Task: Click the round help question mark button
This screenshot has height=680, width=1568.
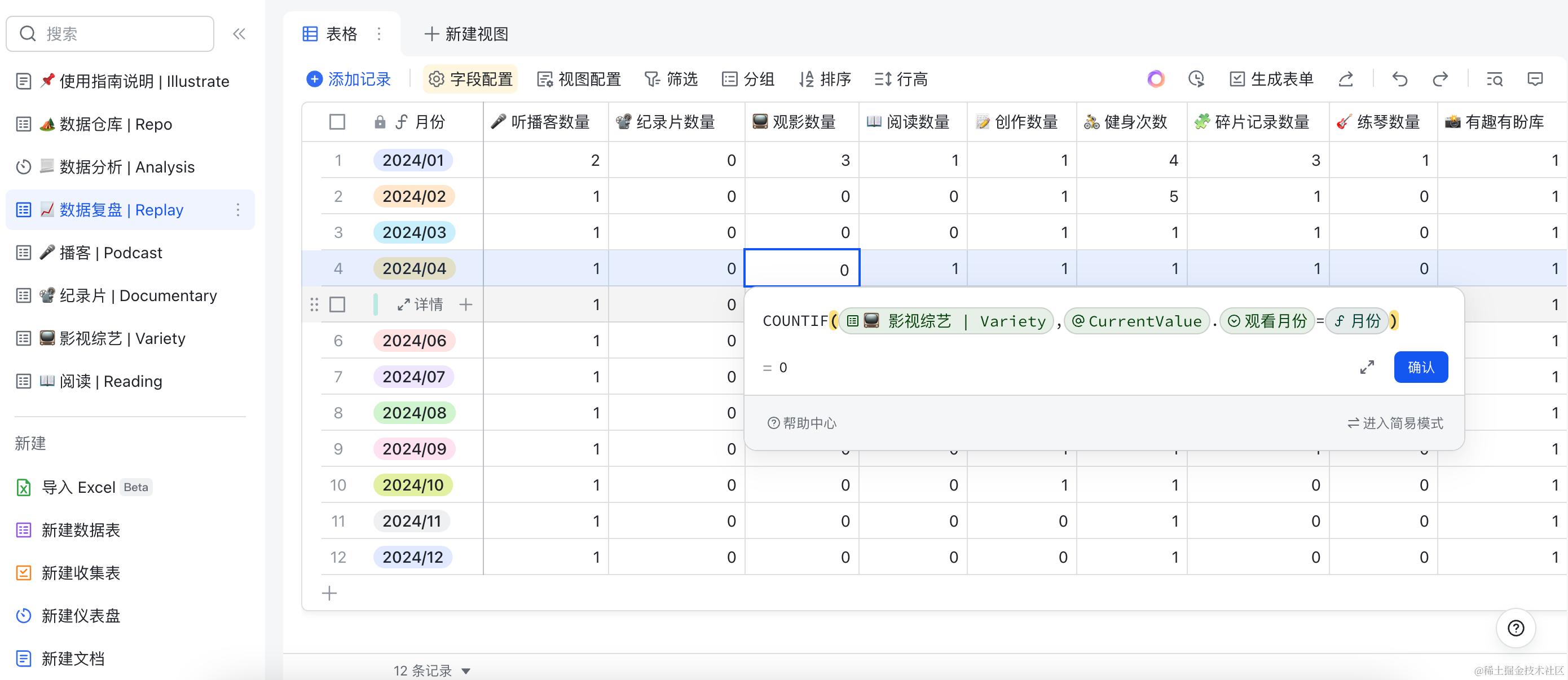Action: [x=1515, y=628]
